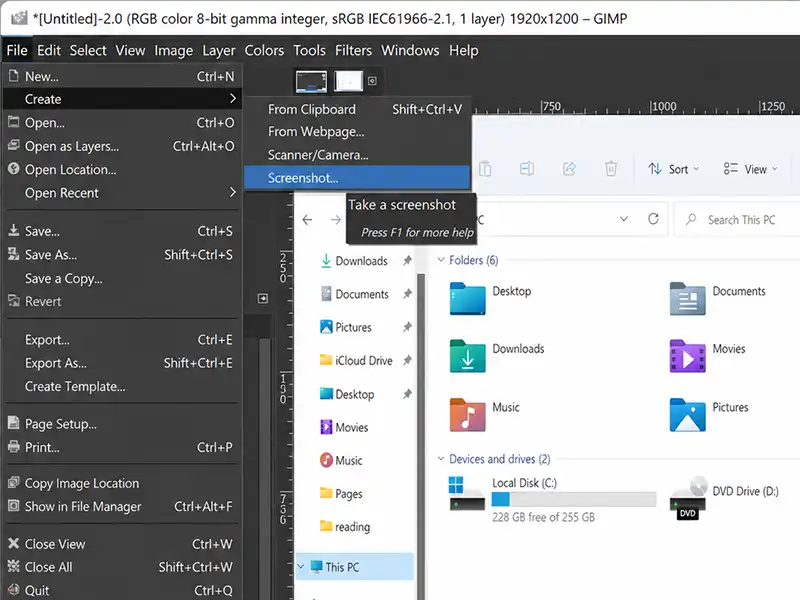Click the Explorer forward arrow
Screen dimensions: 800x600
tap(335, 220)
